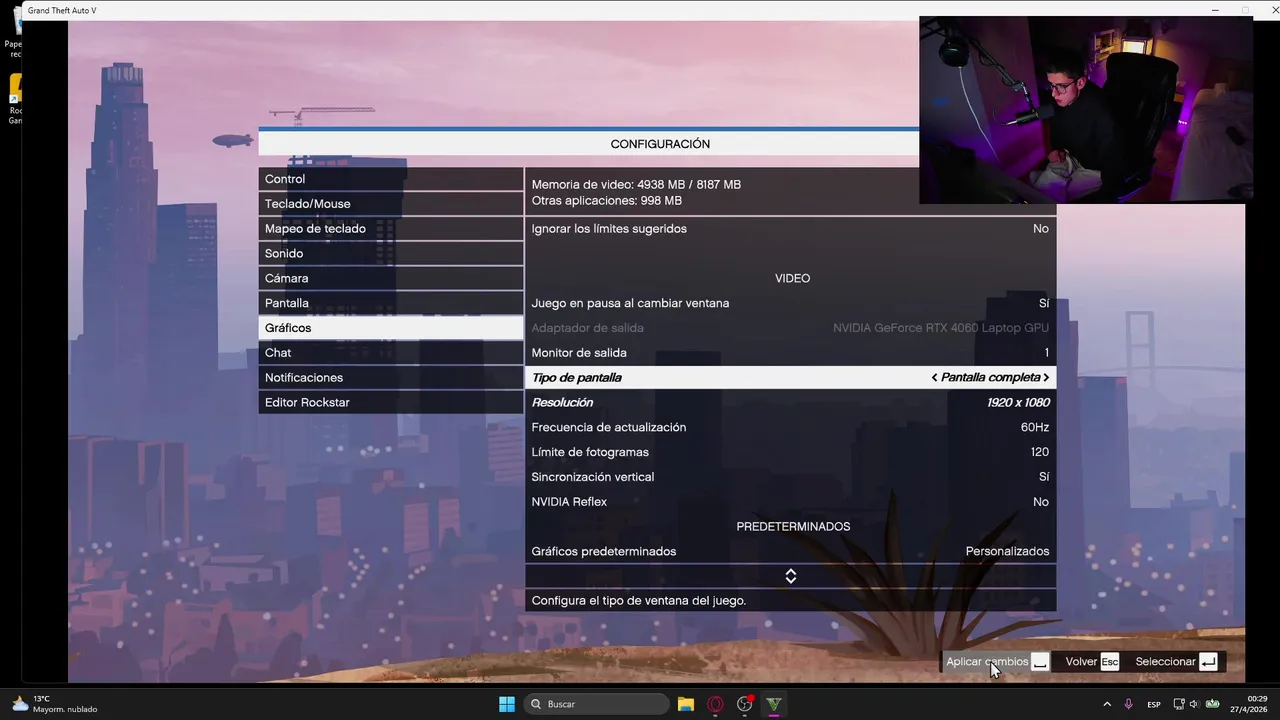Viewport: 1280px width, 720px height.
Task: Click the network tray icon
Action: 1177,704
